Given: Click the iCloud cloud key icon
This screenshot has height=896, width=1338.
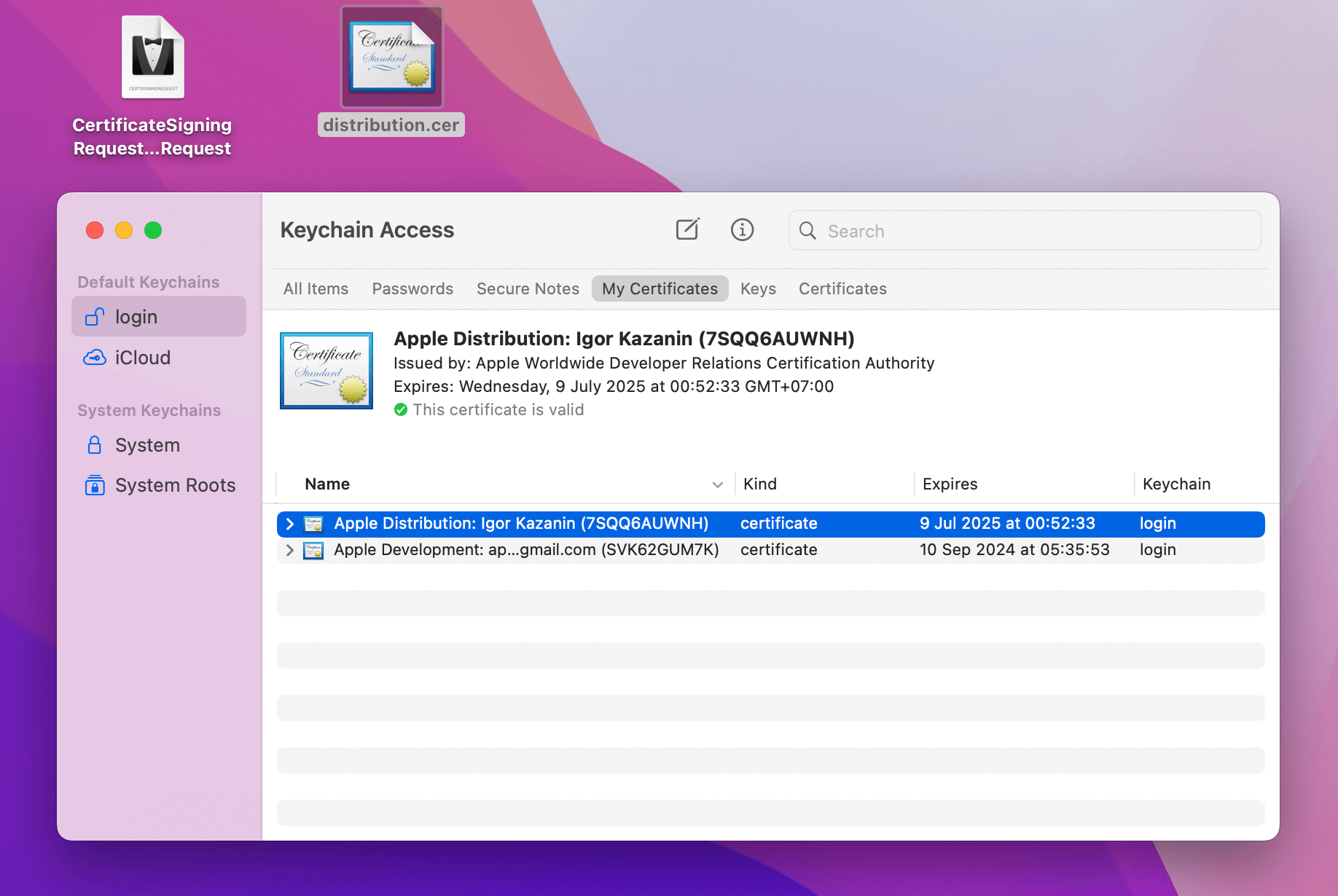Looking at the screenshot, I should 95,358.
